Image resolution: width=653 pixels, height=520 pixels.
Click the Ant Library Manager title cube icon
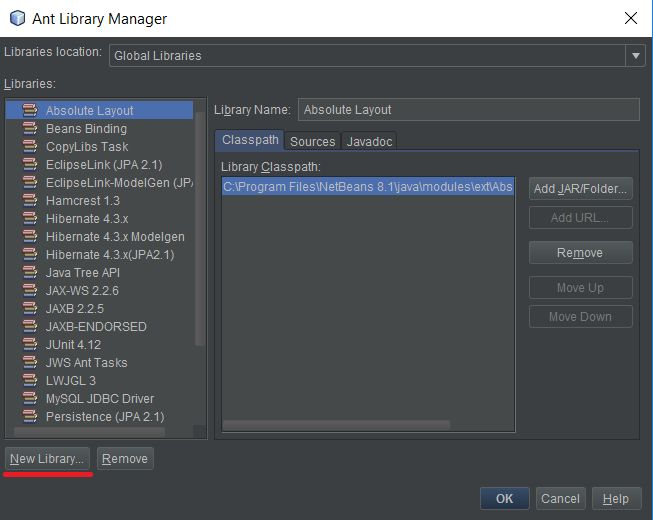tap(17, 18)
